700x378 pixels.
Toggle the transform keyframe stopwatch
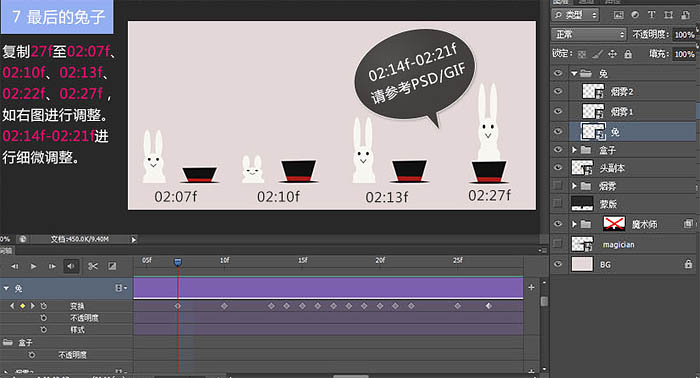click(x=44, y=306)
